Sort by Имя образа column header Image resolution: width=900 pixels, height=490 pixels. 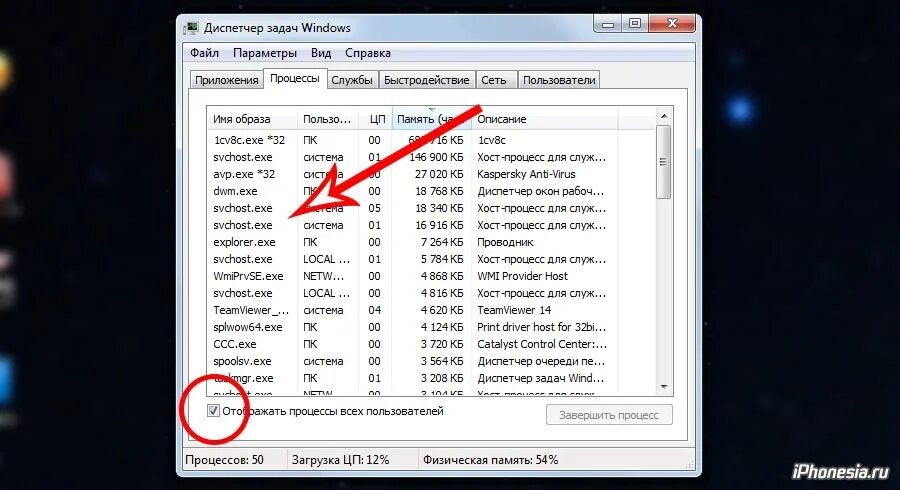coord(252,119)
